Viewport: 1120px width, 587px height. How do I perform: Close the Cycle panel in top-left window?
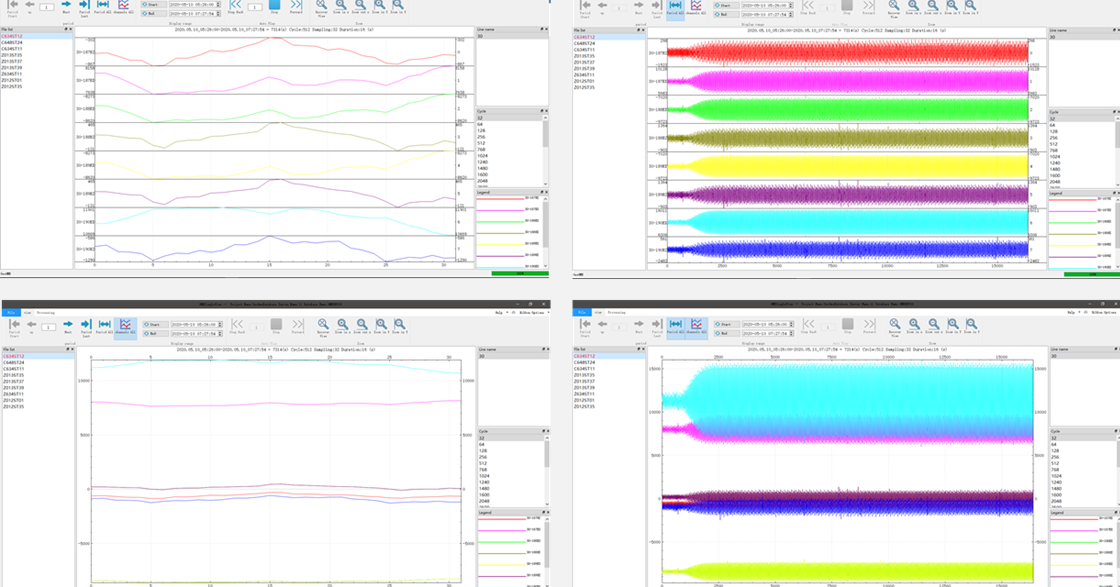[545, 111]
